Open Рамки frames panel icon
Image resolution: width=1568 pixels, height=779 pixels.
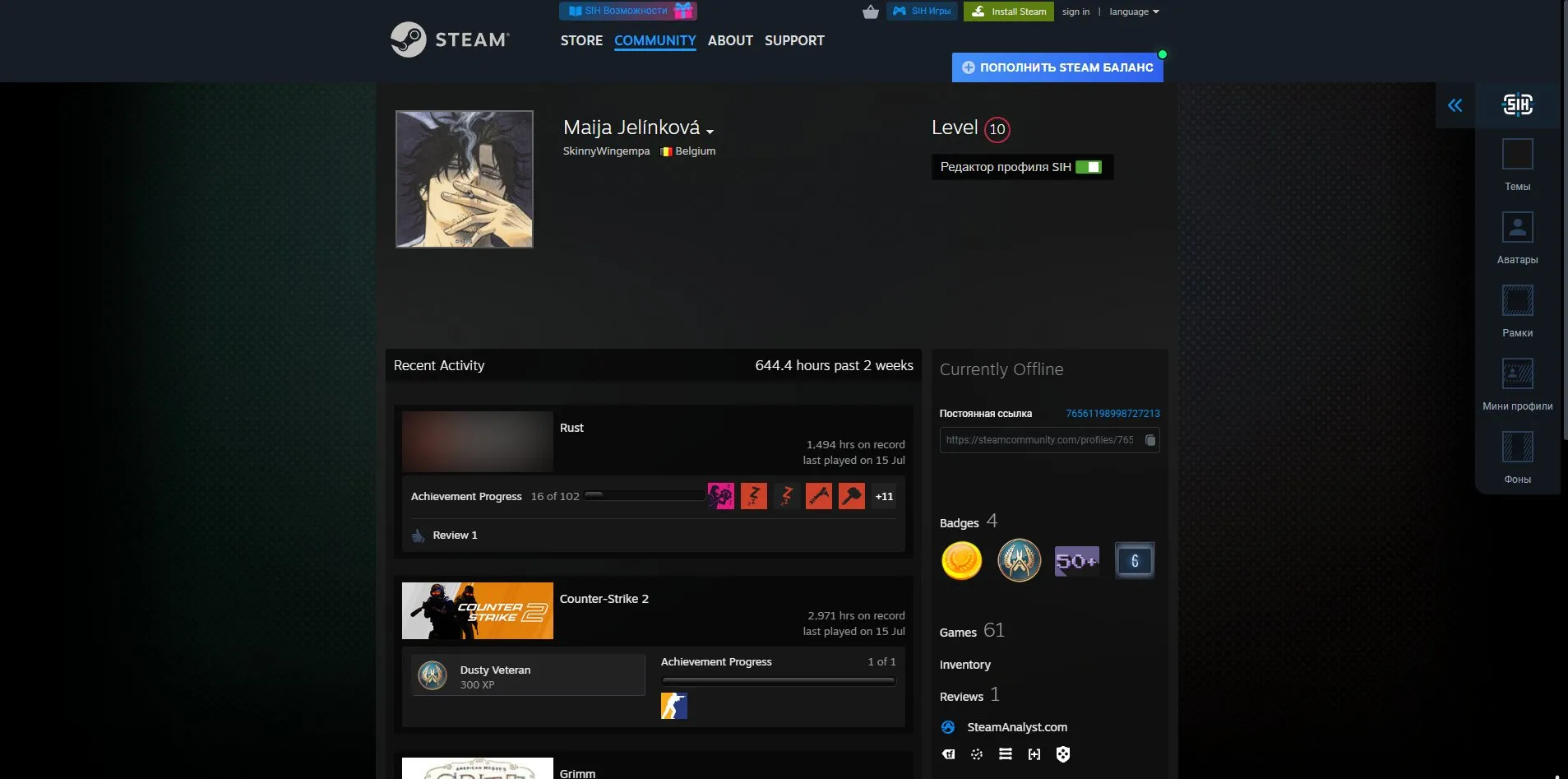[1518, 300]
